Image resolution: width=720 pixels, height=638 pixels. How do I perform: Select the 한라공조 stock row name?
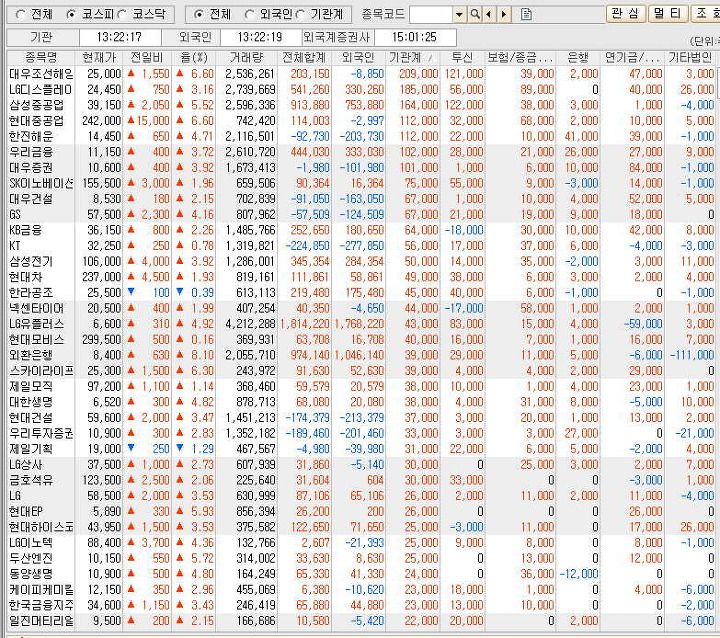click(31, 293)
